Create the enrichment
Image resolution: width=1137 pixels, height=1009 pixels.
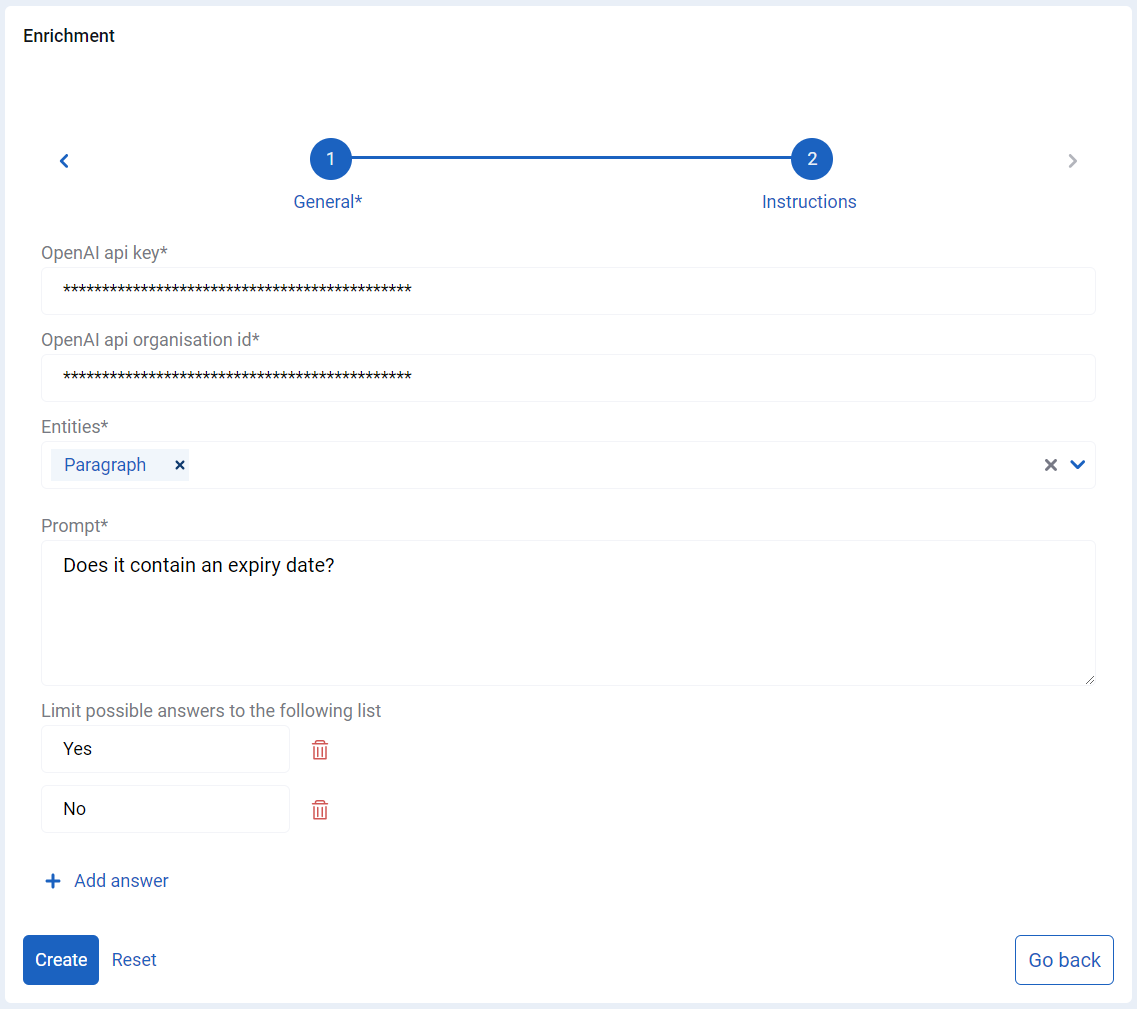[x=61, y=960]
